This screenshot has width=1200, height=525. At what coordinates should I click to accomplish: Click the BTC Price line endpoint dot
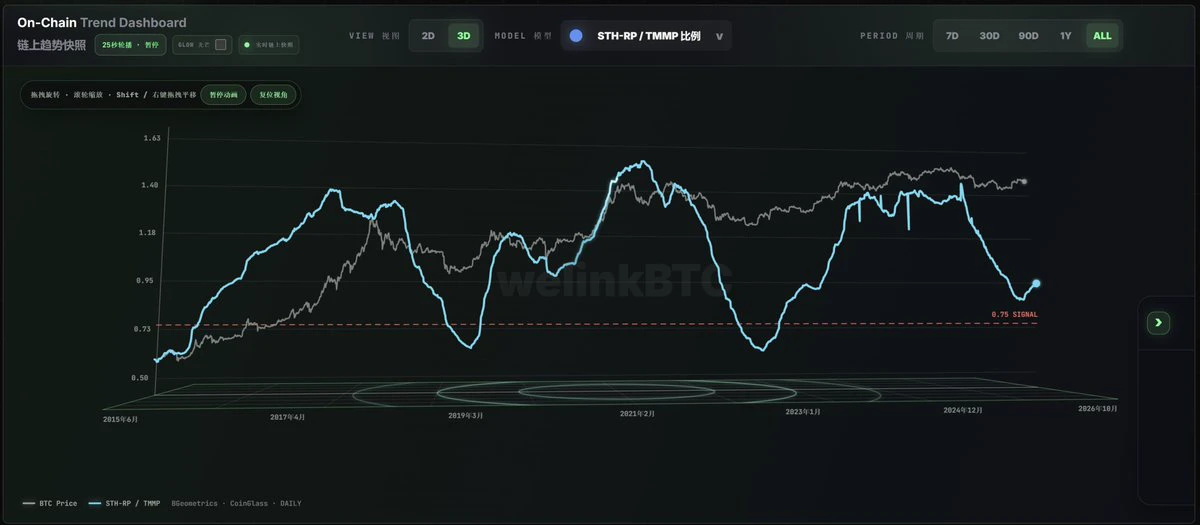1024,182
